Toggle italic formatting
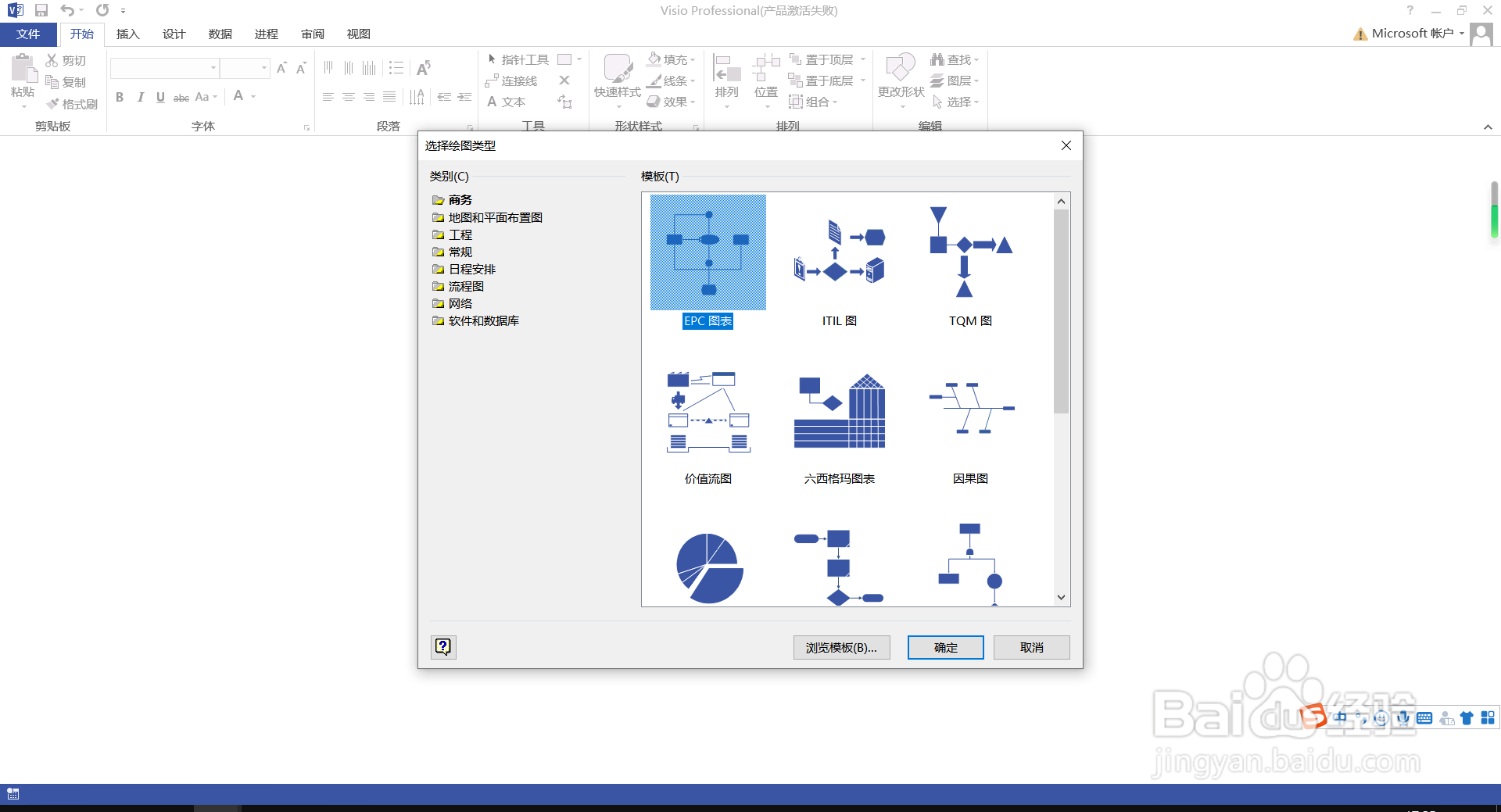The height and width of the screenshot is (812, 1501). pos(140,97)
